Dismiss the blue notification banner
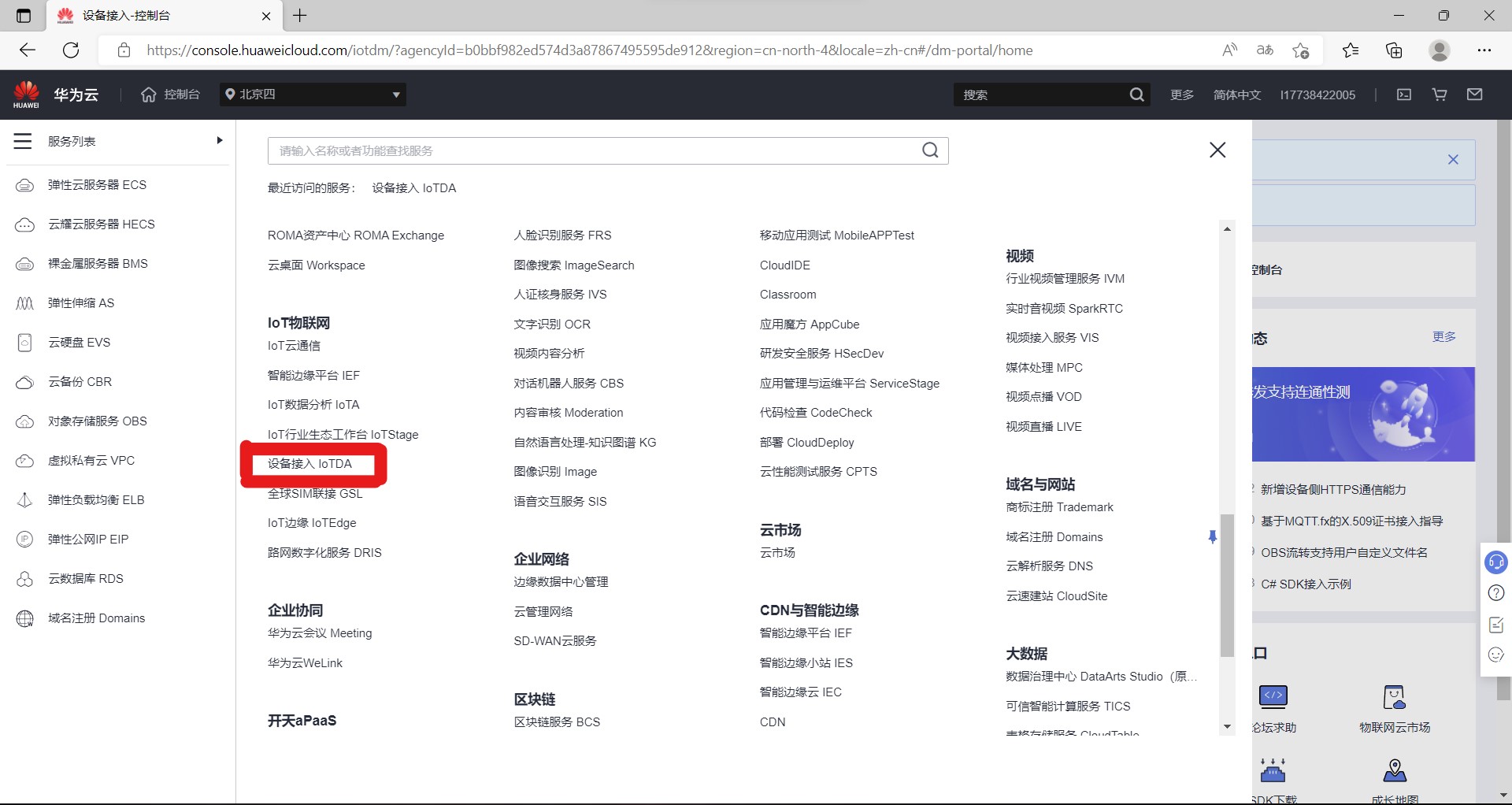Image resolution: width=1512 pixels, height=805 pixels. pos(1453,159)
